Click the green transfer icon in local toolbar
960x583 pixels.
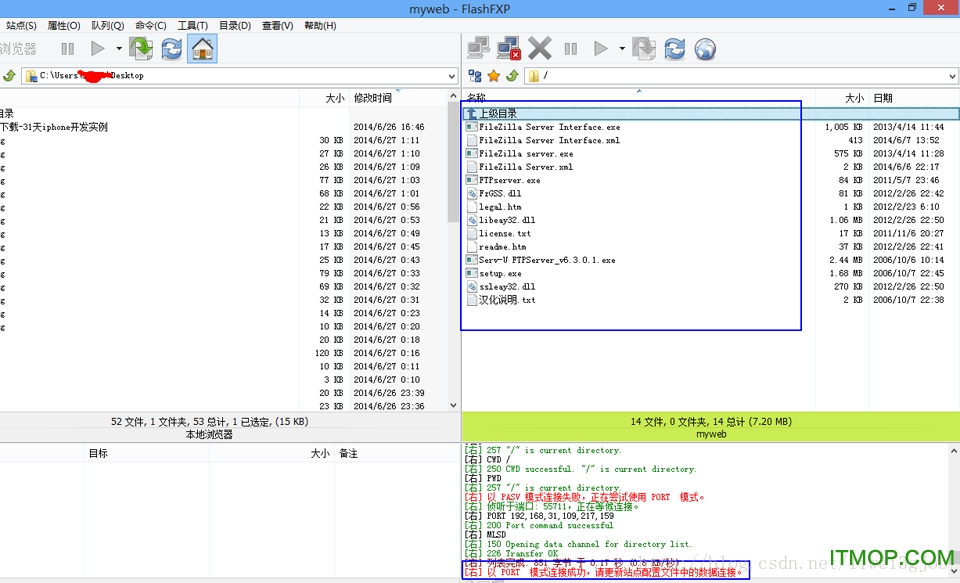click(x=141, y=48)
